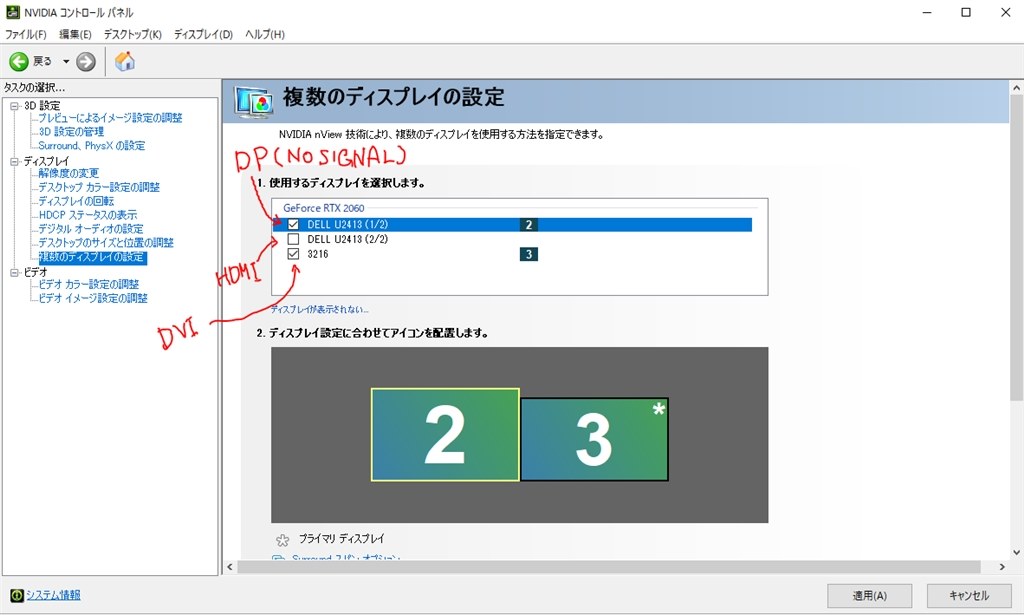The height and width of the screenshot is (615, 1024).
Task: Open デスクトップ カラー設定の調整
Action: pyautogui.click(x=99, y=187)
